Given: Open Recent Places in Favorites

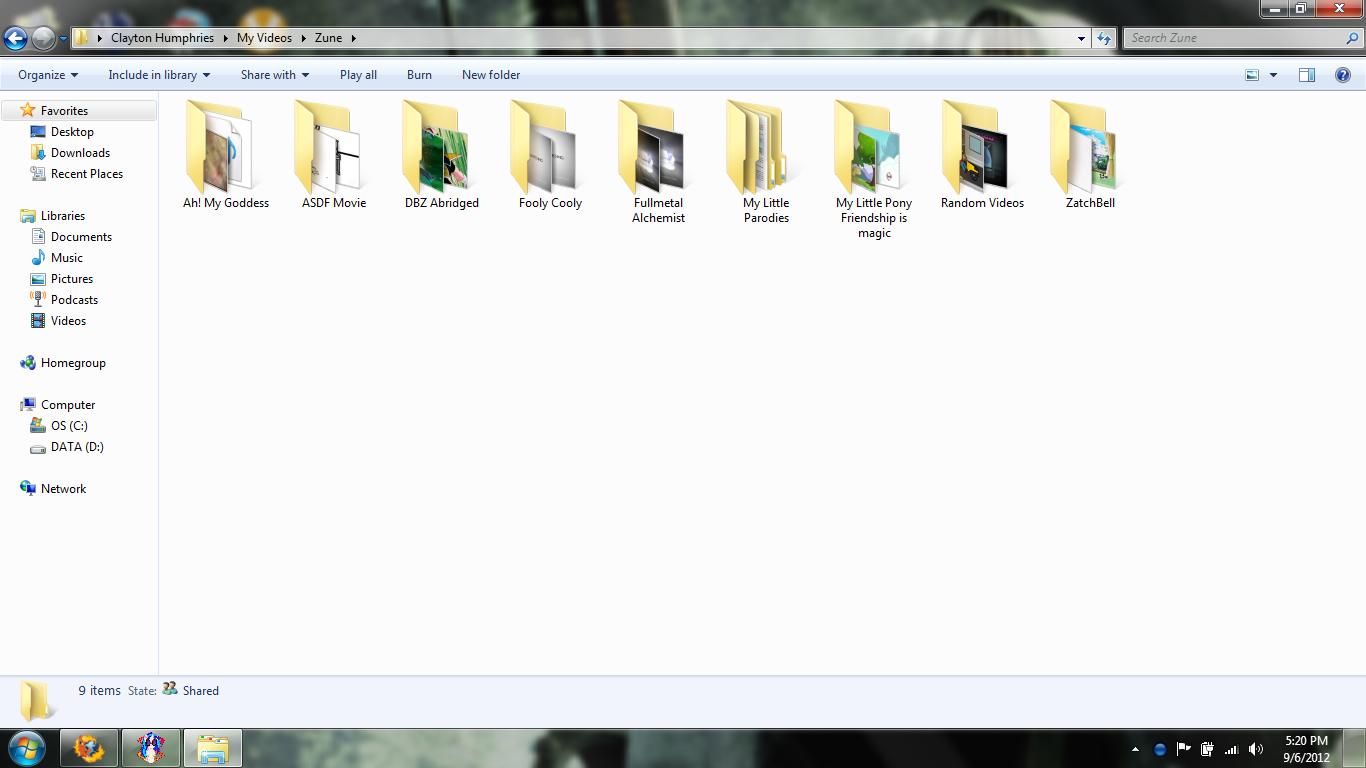Looking at the screenshot, I should (87, 174).
